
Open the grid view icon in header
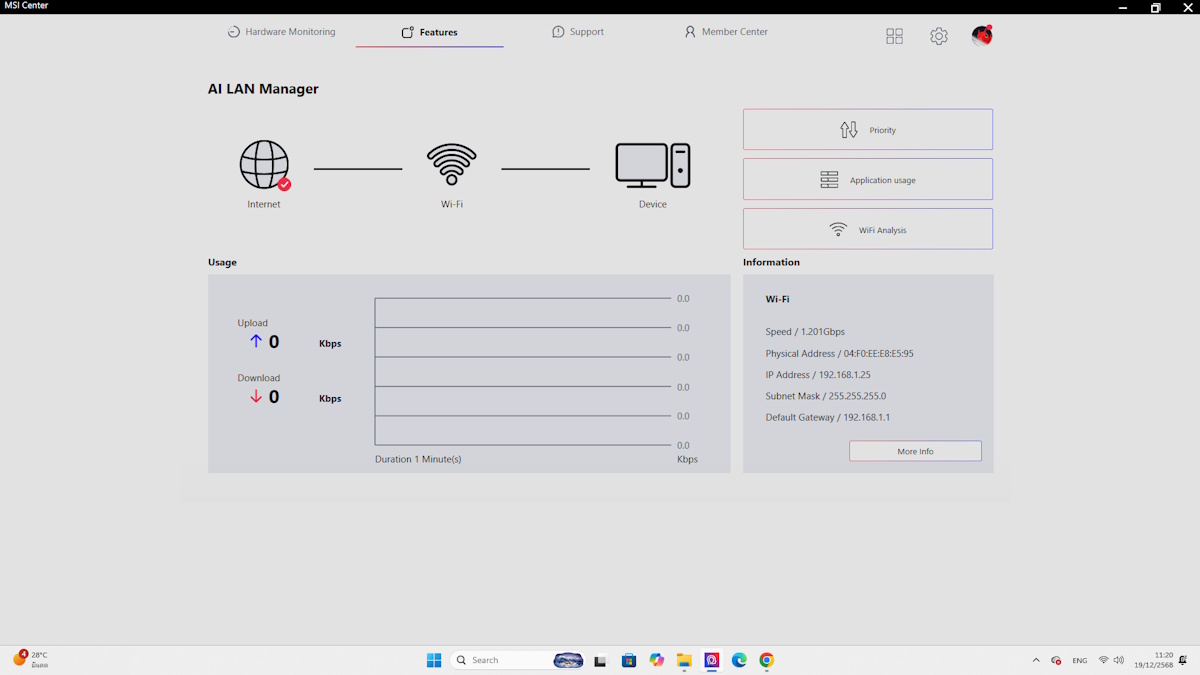point(894,36)
